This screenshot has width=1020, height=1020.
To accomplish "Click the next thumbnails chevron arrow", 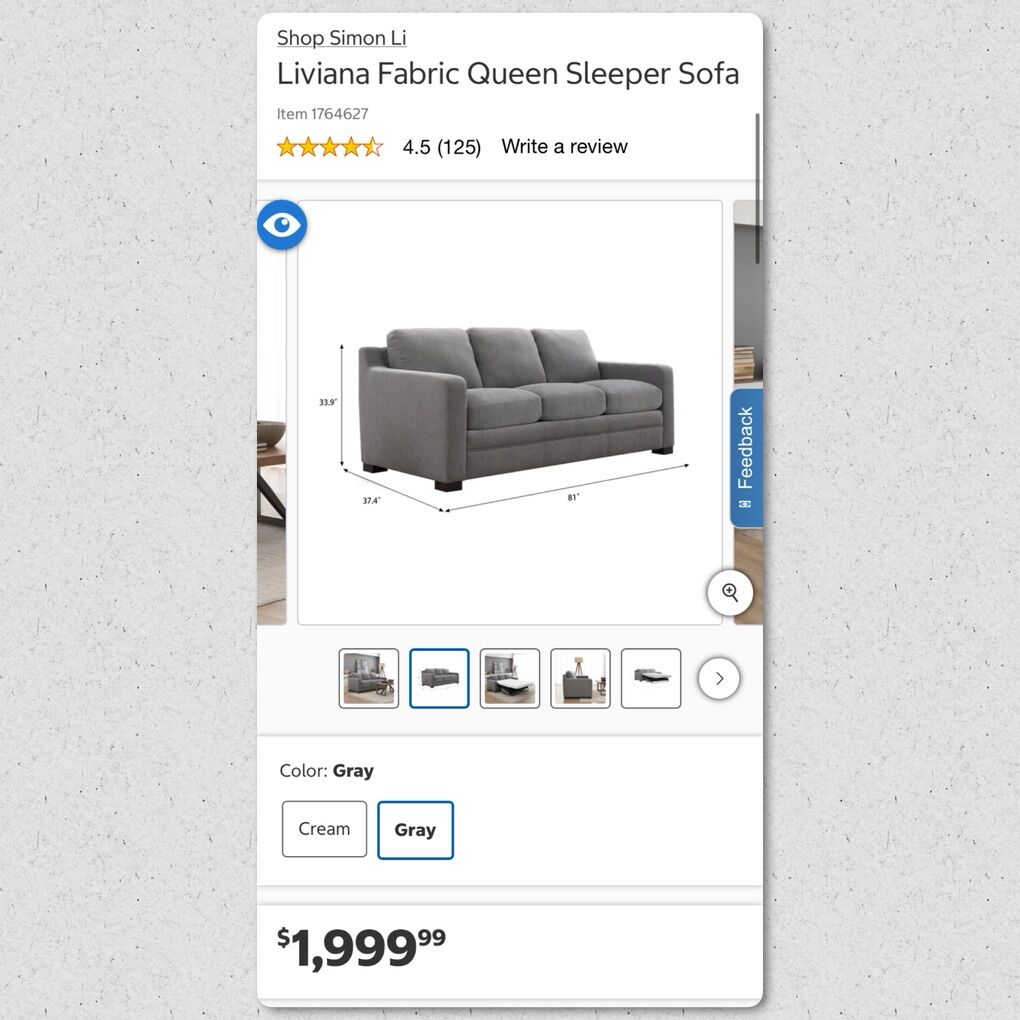I will [719, 678].
